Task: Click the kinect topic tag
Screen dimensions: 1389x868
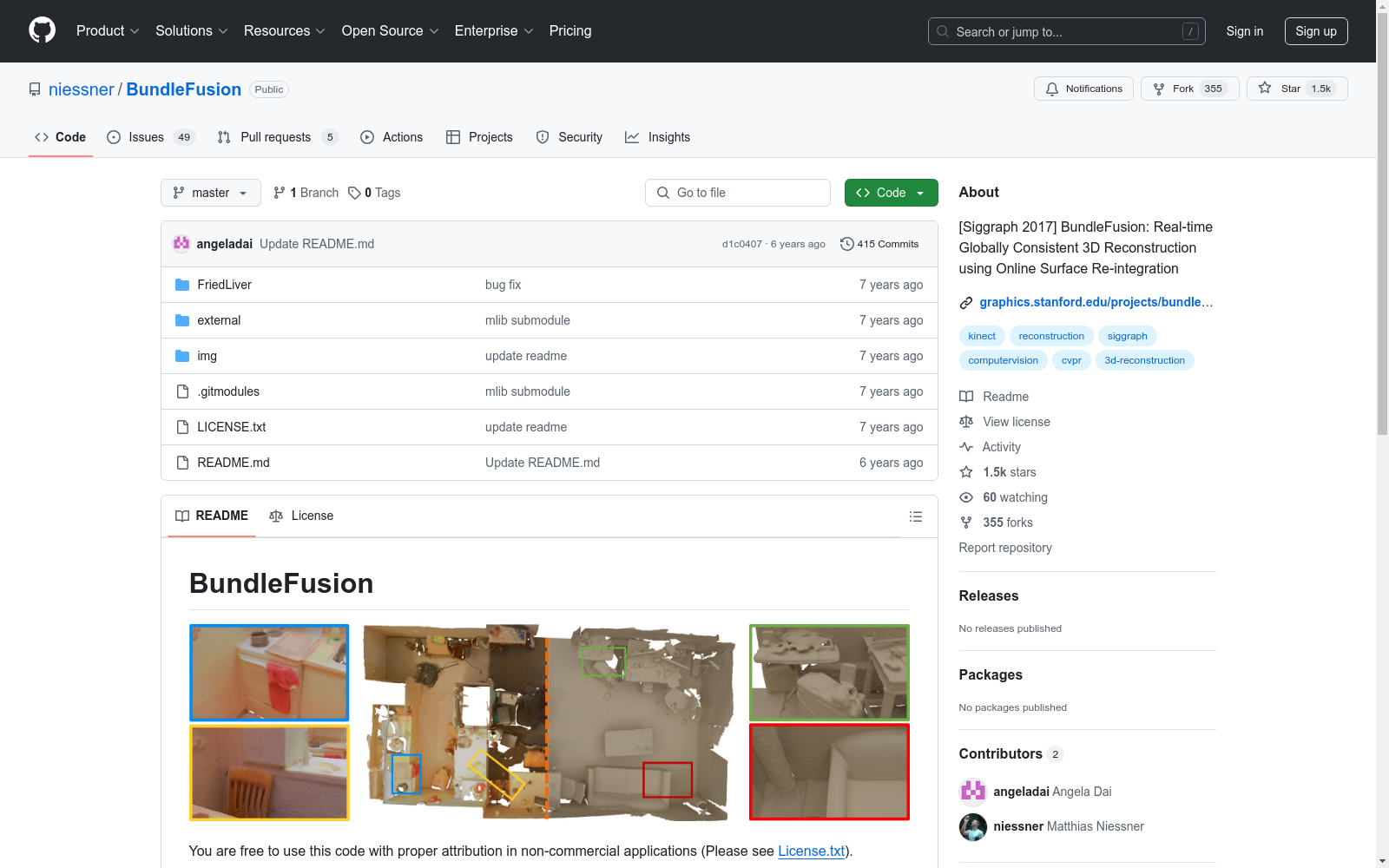Action: point(982,336)
